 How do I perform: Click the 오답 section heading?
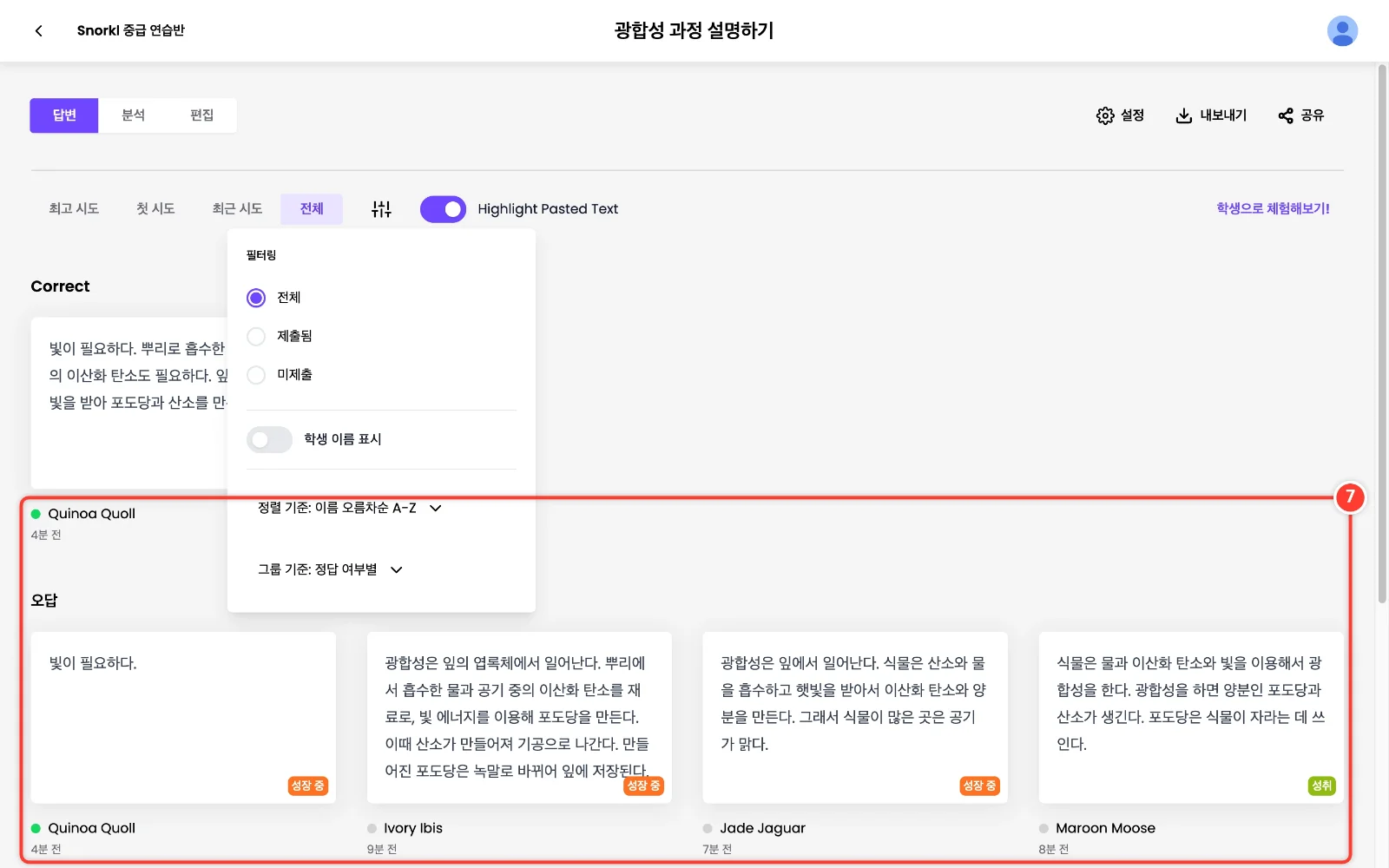click(x=44, y=600)
